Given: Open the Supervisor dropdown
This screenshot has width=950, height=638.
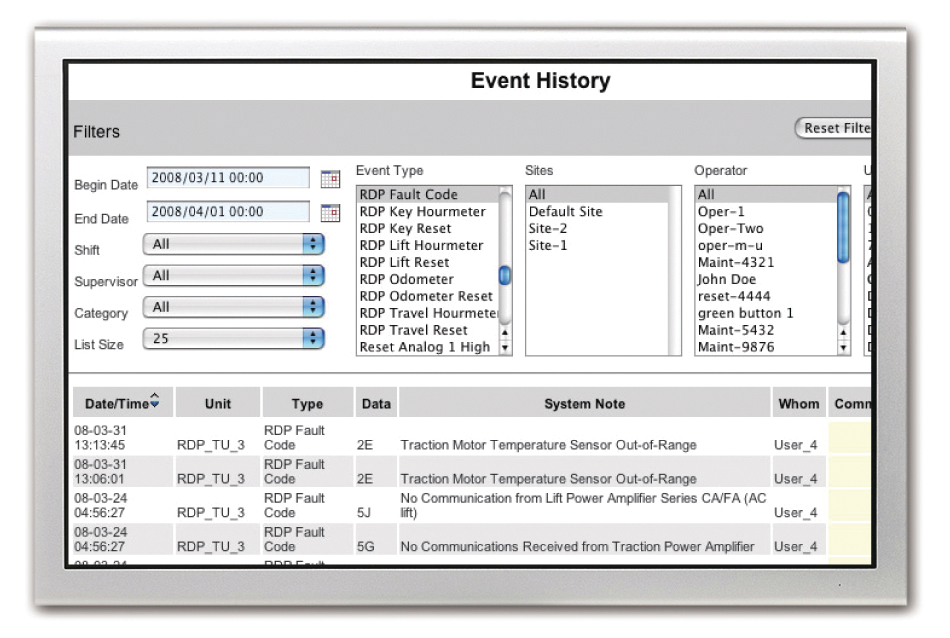Looking at the screenshot, I should pyautogui.click(x=314, y=275).
